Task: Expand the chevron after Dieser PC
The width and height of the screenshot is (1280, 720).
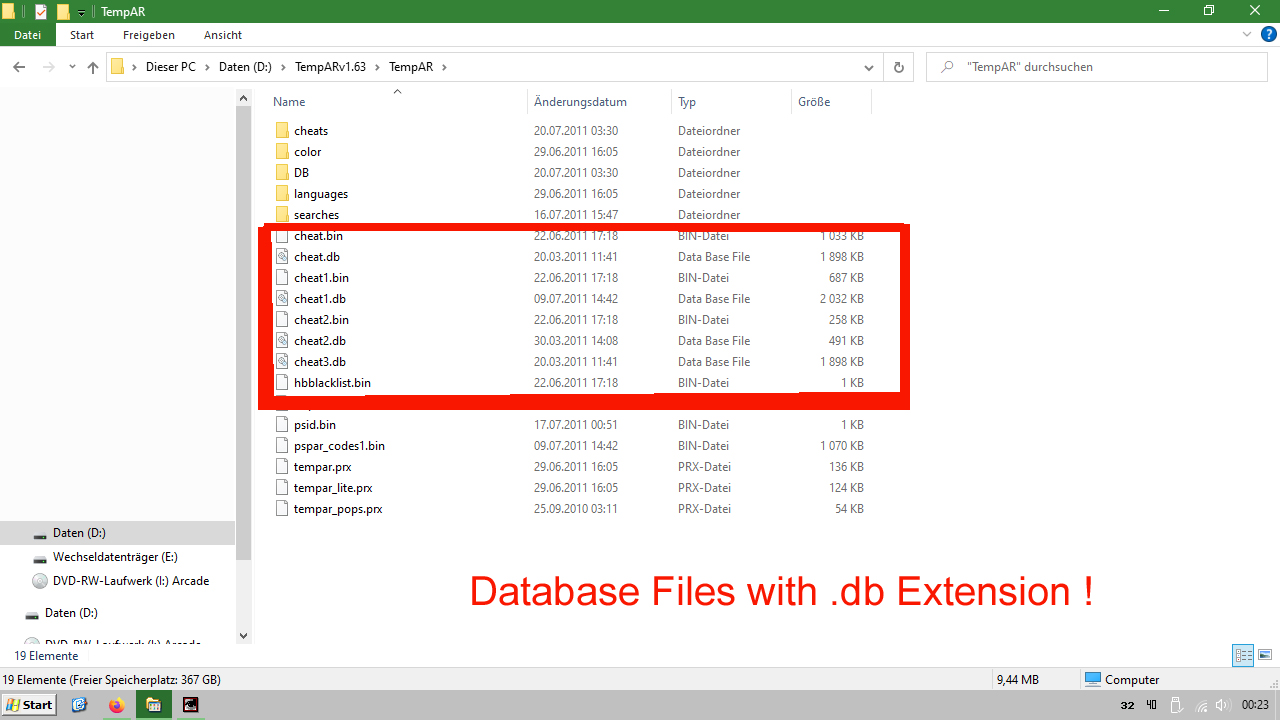Action: point(207,67)
